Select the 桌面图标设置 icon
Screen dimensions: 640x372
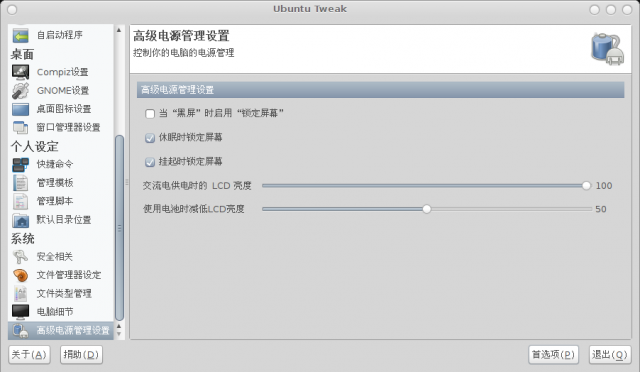click(x=20, y=109)
